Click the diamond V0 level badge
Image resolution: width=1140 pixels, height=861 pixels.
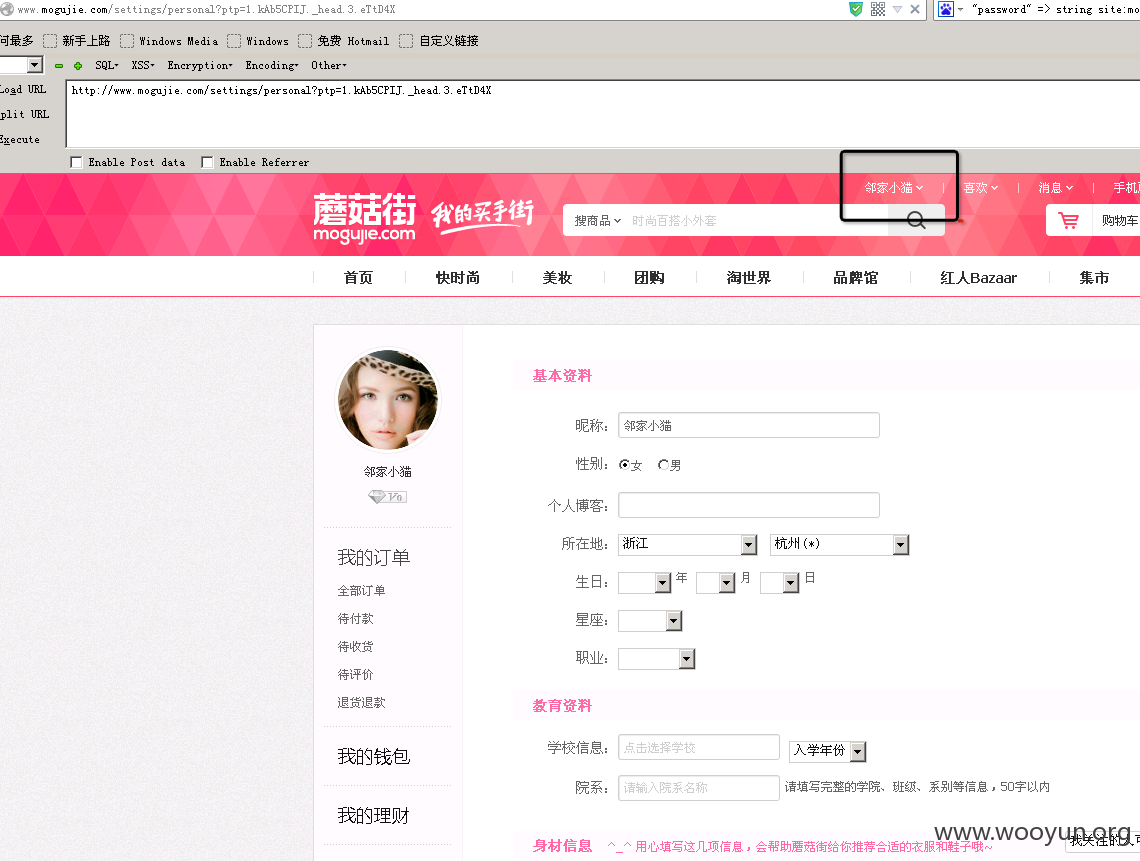[x=387, y=497]
